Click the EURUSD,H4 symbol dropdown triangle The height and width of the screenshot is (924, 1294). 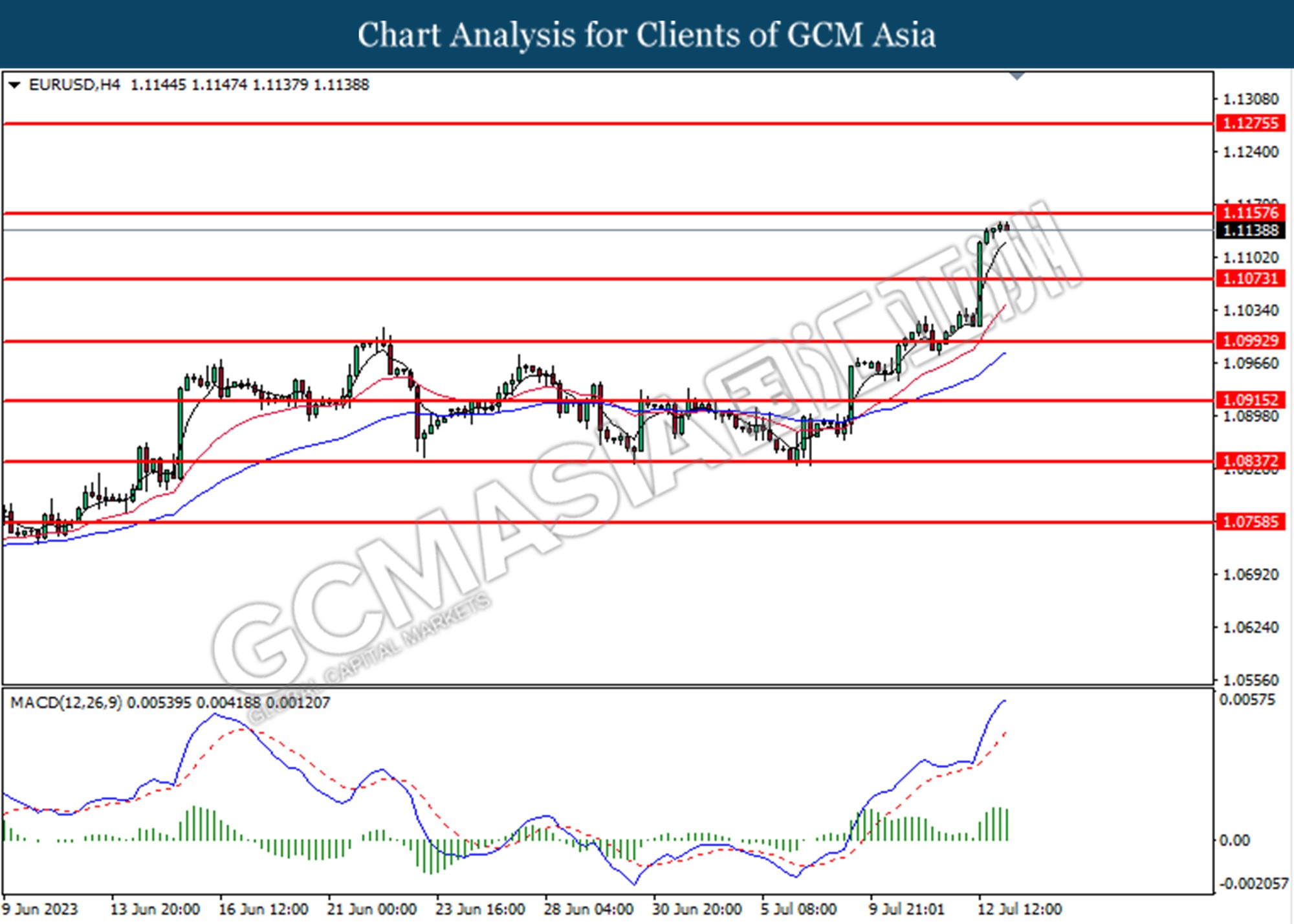(x=14, y=85)
